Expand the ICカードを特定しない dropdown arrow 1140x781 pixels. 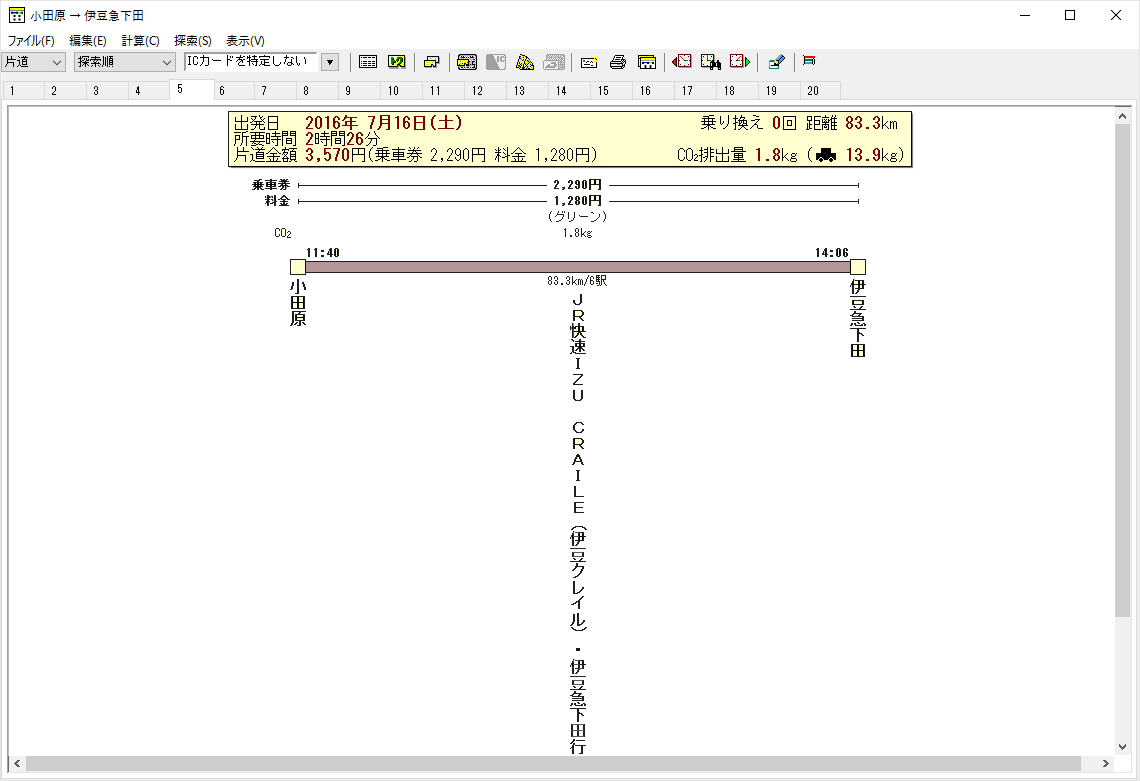point(330,62)
